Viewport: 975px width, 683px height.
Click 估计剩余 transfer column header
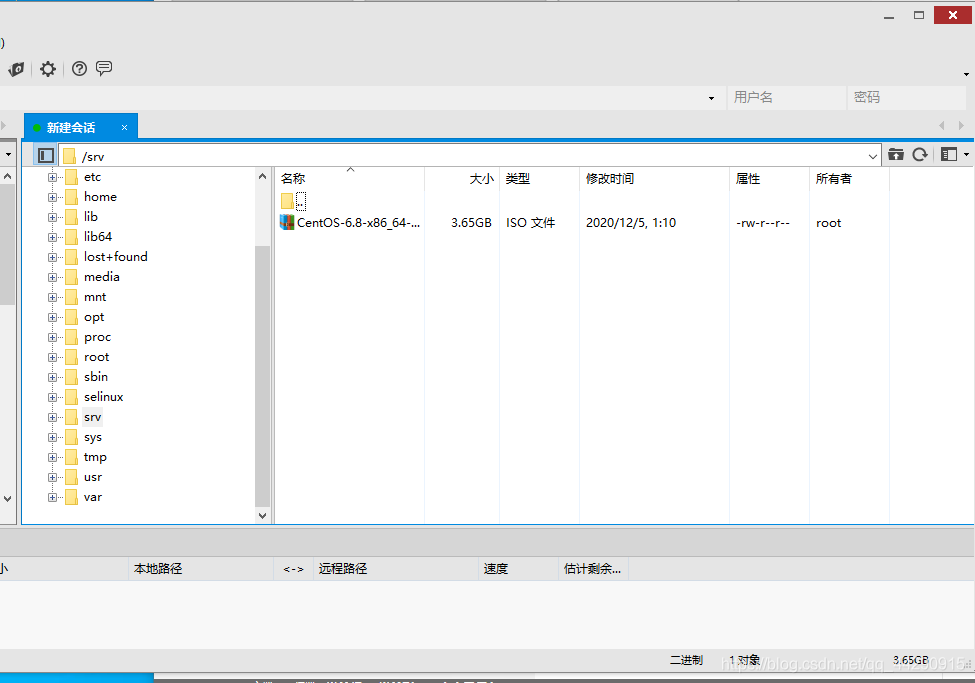(592, 569)
